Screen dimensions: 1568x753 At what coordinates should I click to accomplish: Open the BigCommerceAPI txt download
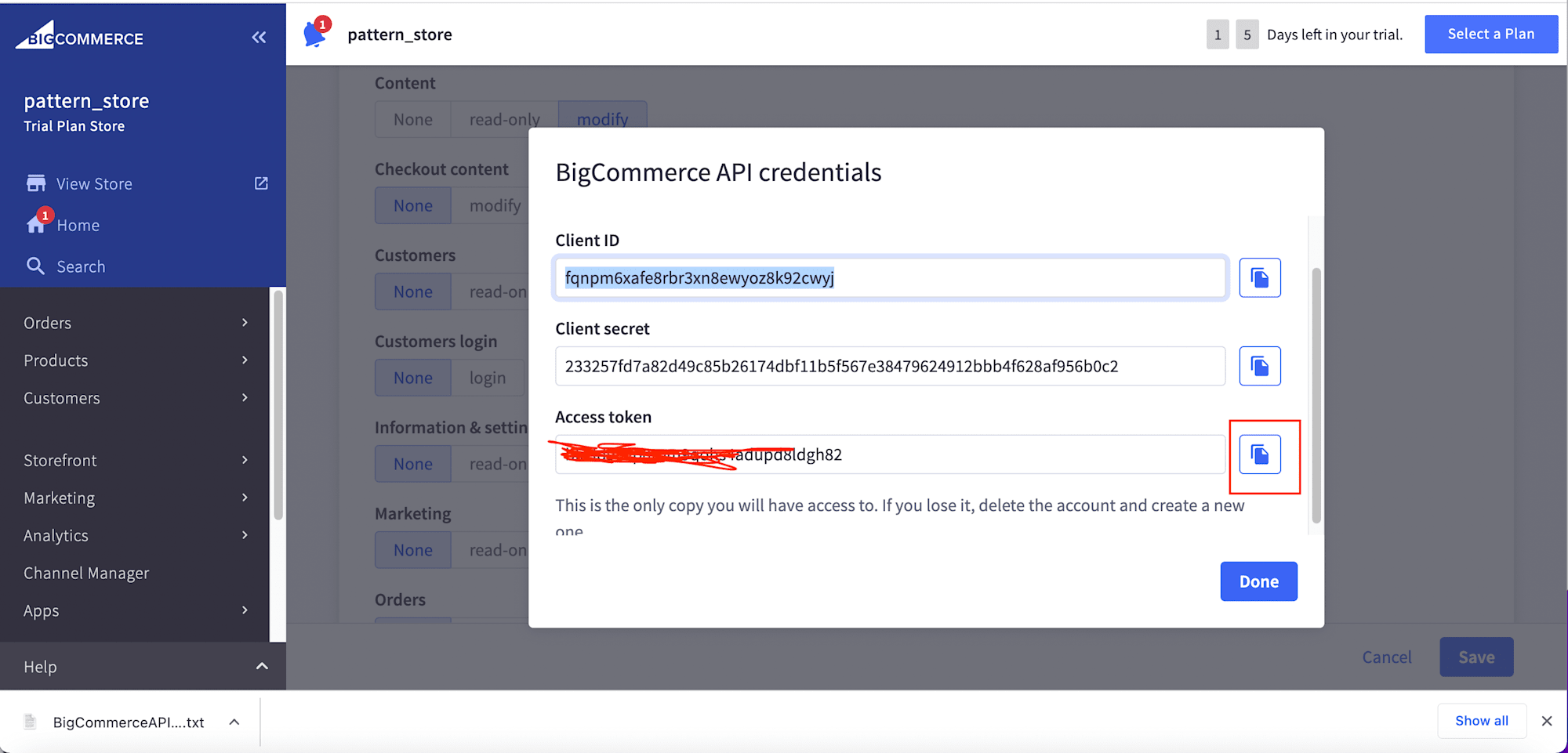[129, 722]
